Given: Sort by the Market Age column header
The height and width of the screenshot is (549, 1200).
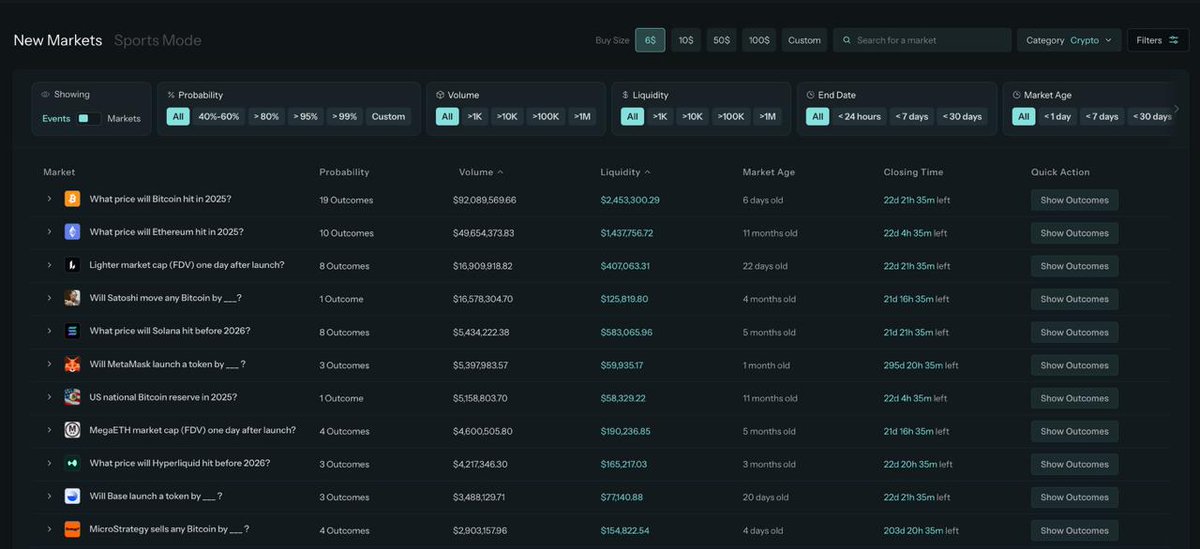Looking at the screenshot, I should (x=769, y=172).
